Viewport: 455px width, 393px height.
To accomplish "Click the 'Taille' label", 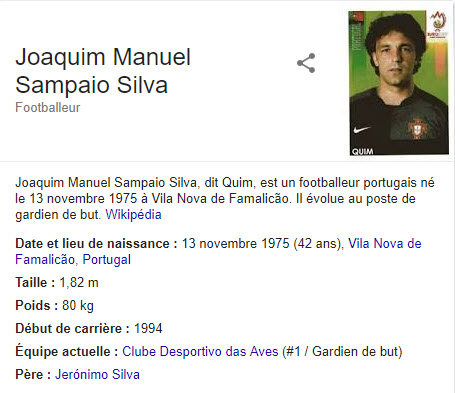I will pyautogui.click(x=35, y=283).
